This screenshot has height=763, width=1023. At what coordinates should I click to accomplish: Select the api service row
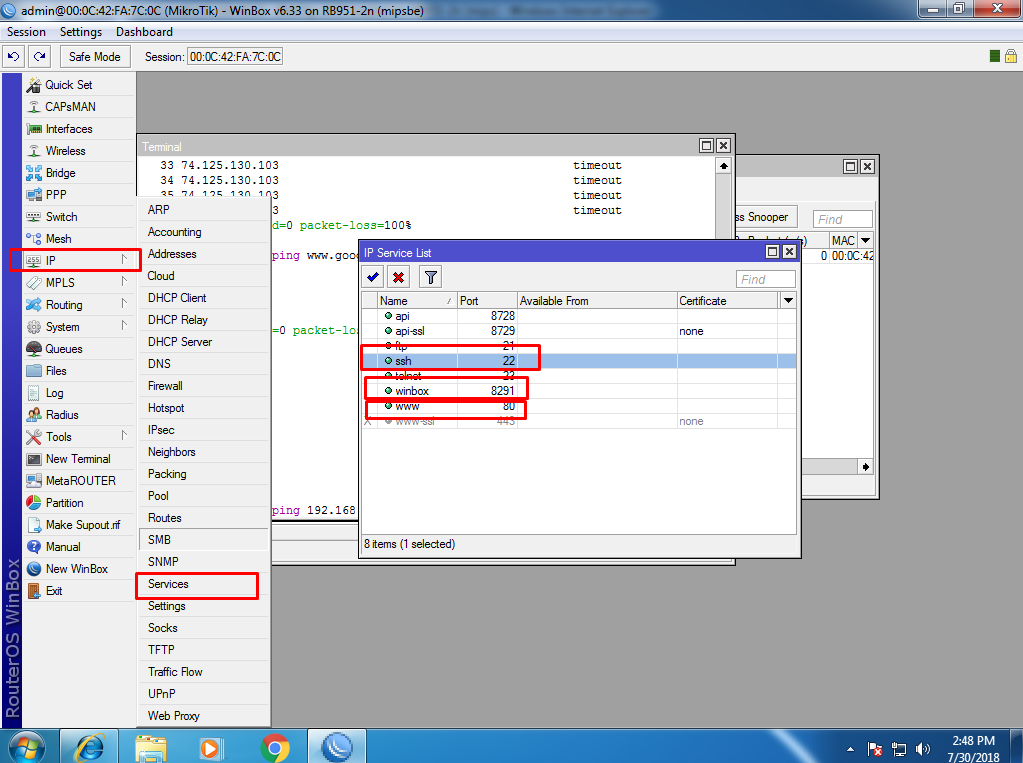click(579, 316)
